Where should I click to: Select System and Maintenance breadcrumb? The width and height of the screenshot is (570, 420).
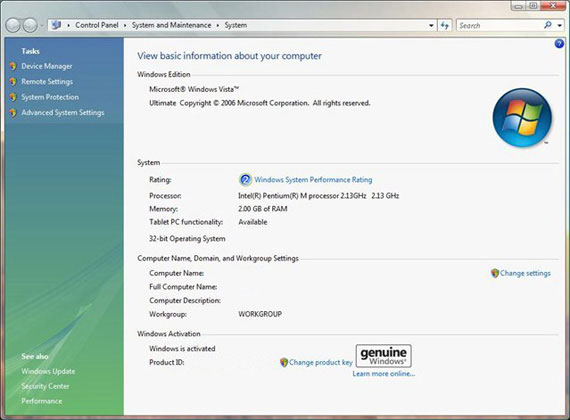pyautogui.click(x=171, y=25)
